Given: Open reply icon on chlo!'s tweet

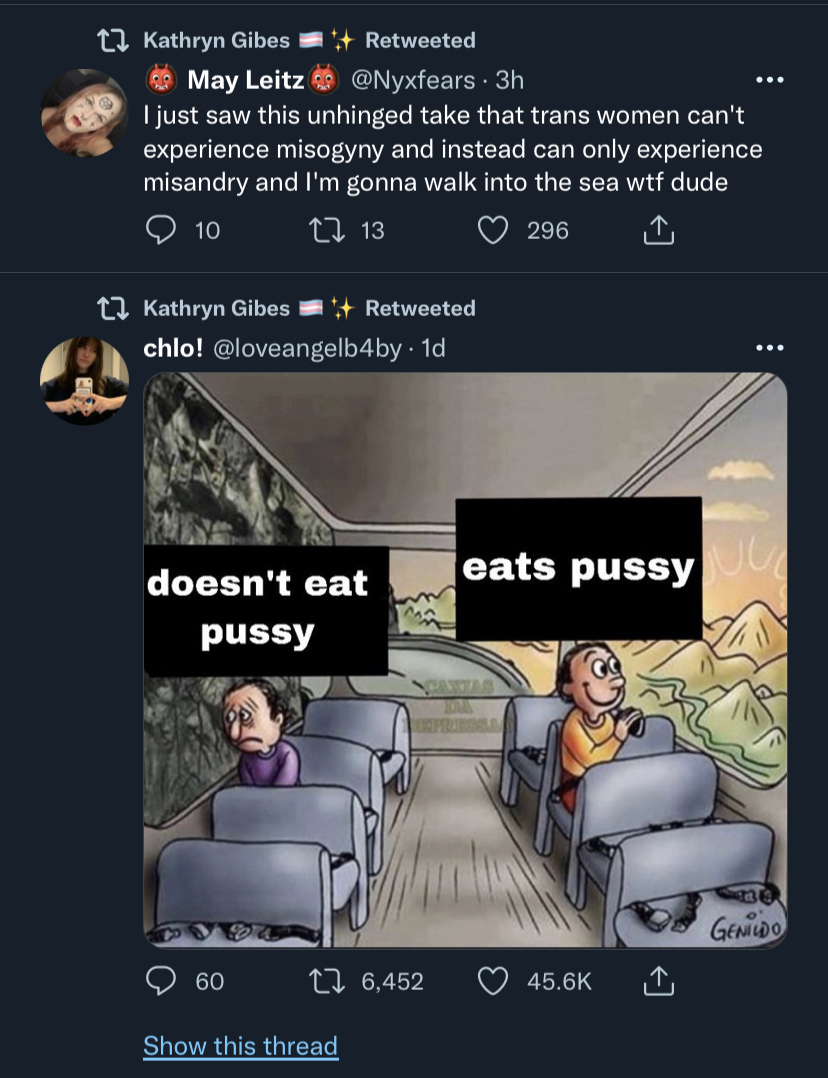Looking at the screenshot, I should (160, 980).
